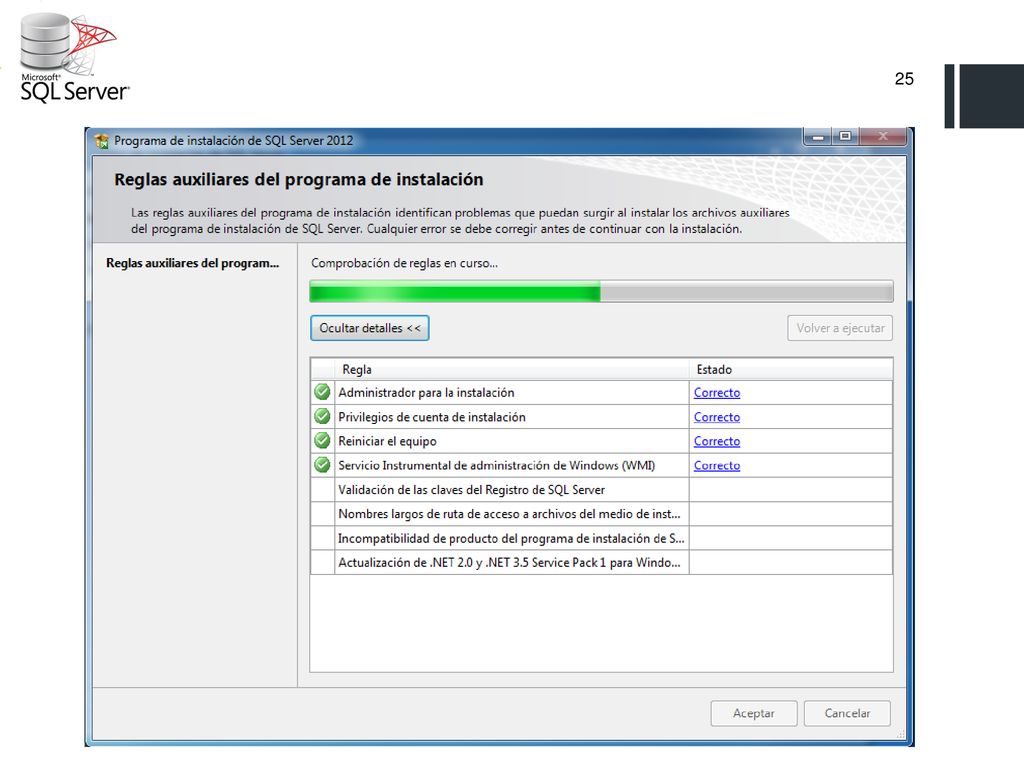Close the SQL Server 2012 setup window
The width and height of the screenshot is (1024, 768).
[883, 136]
